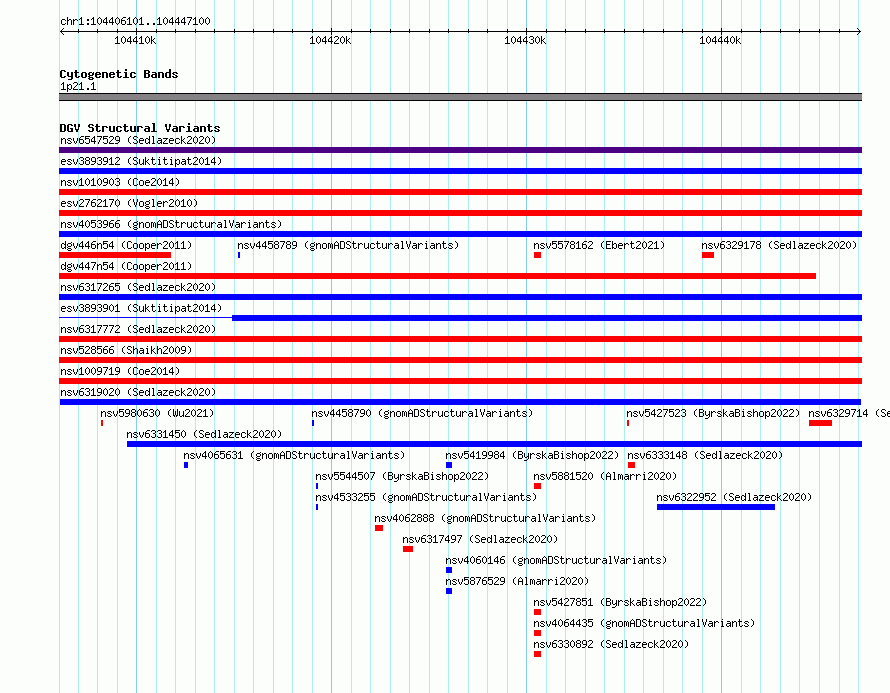Click the chr1:104406101..104447100 region label
The height and width of the screenshot is (693, 890).
135,21
